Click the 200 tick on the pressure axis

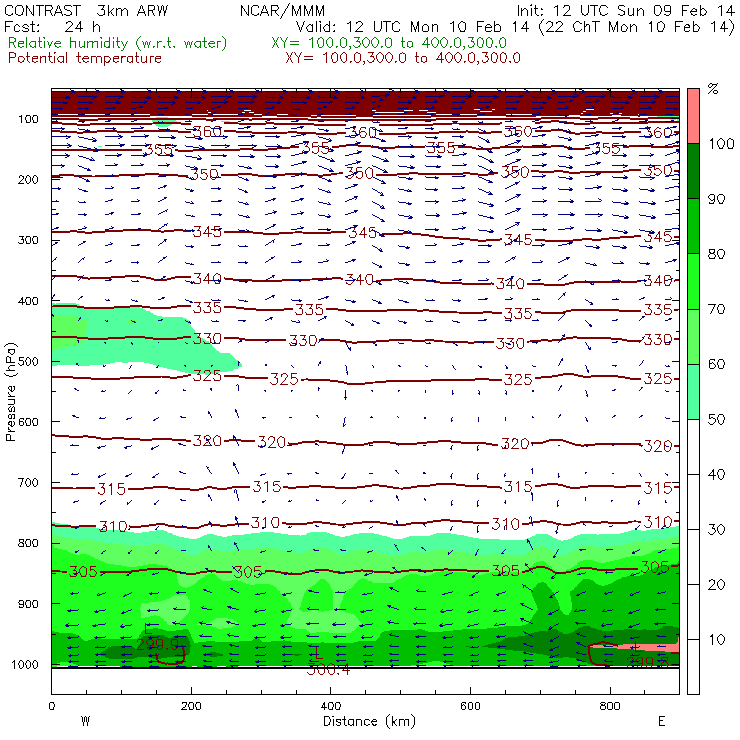coord(28,179)
